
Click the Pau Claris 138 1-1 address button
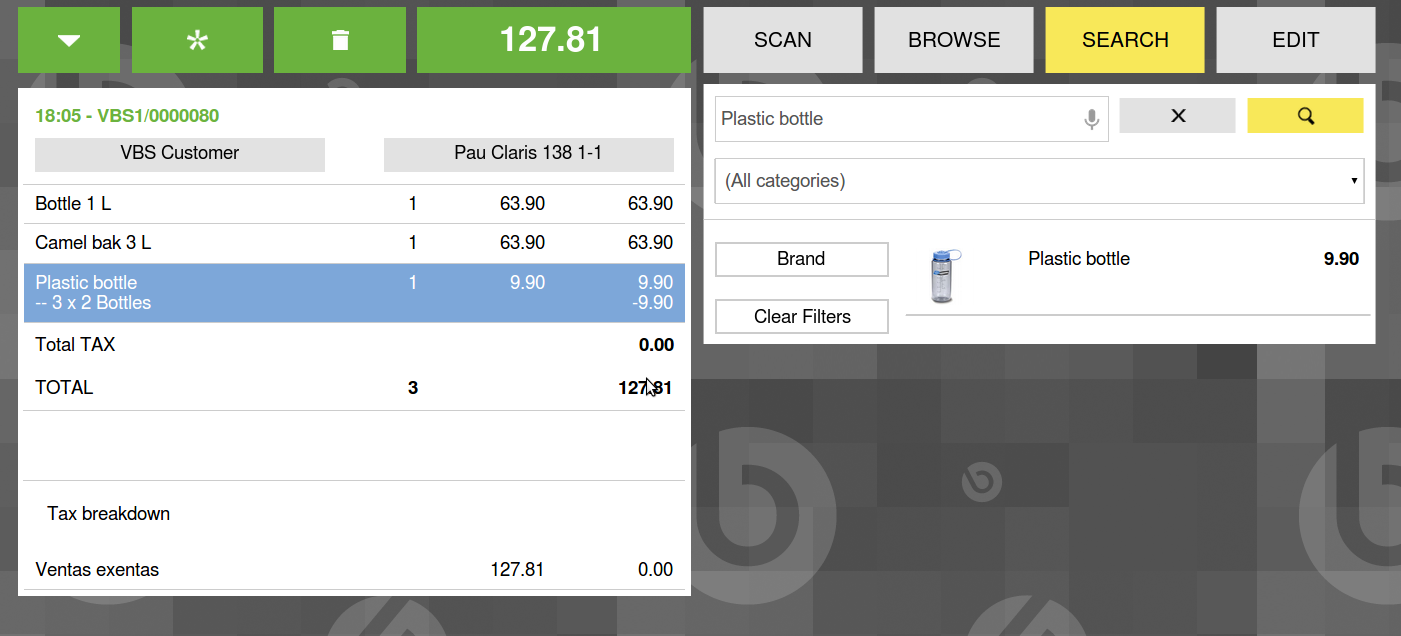(x=528, y=154)
